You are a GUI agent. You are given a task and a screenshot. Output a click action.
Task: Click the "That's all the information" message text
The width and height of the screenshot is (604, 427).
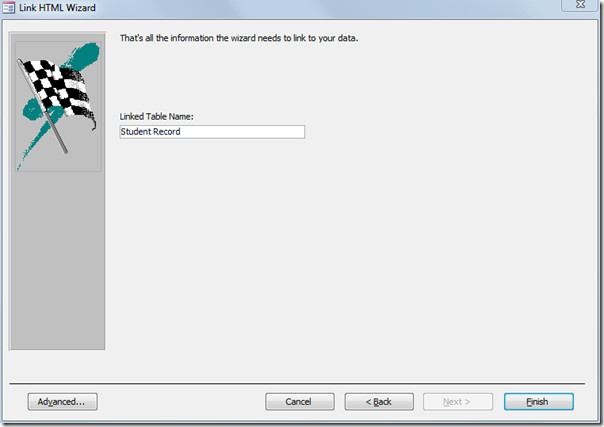coord(239,38)
